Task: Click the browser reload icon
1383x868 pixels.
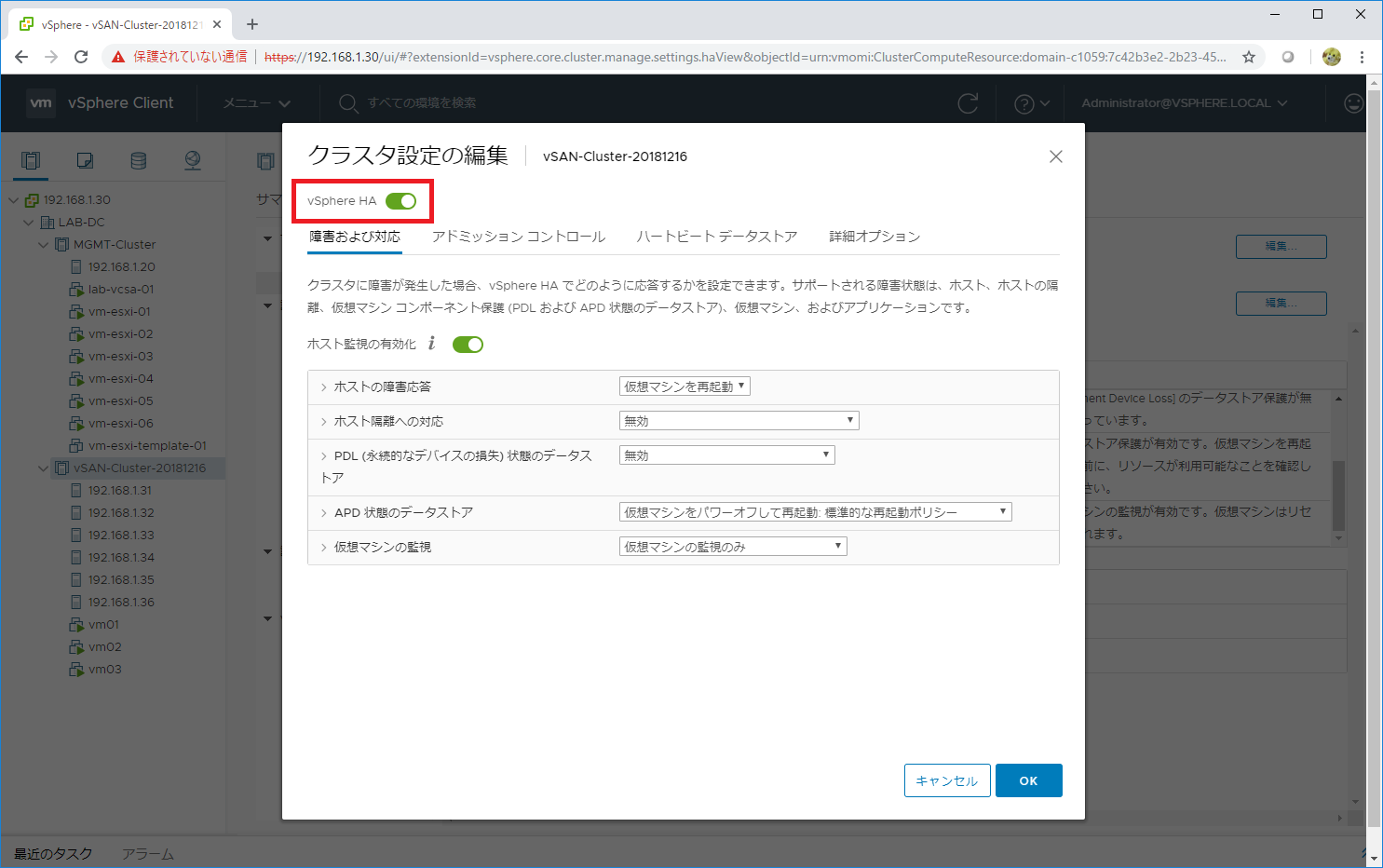Action: coord(81,57)
